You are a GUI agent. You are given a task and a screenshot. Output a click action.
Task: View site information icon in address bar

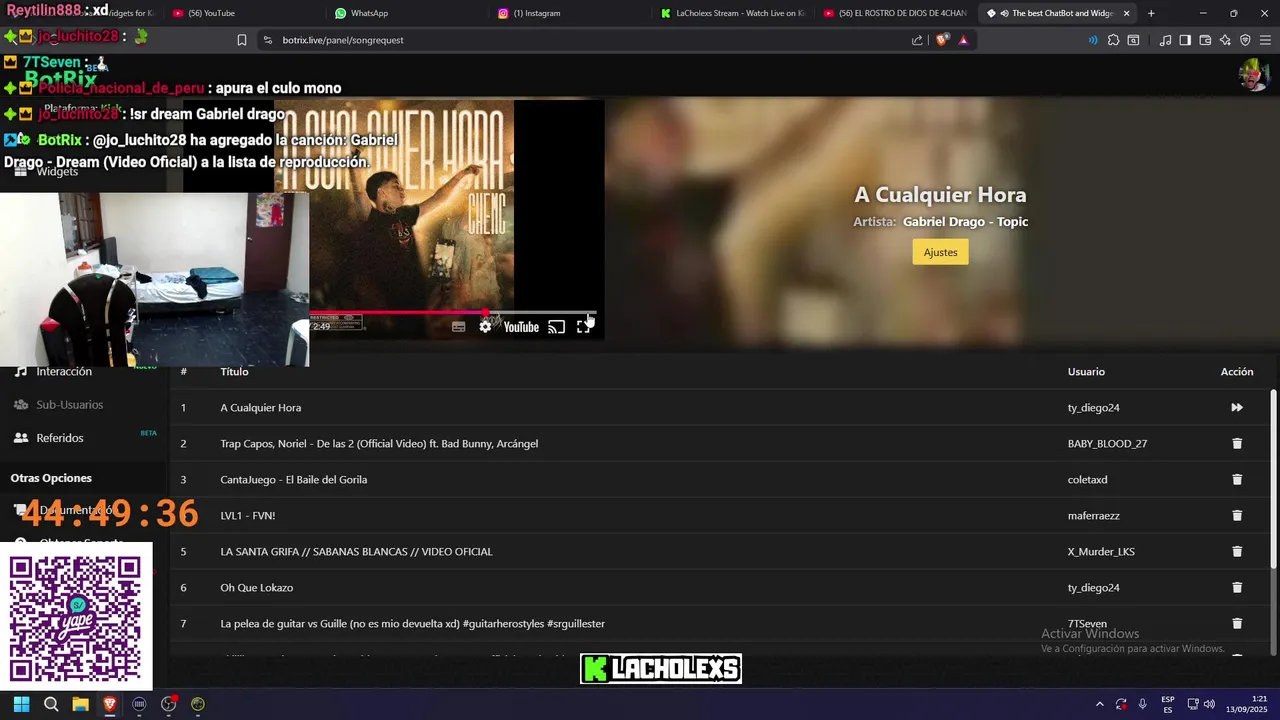point(267,40)
